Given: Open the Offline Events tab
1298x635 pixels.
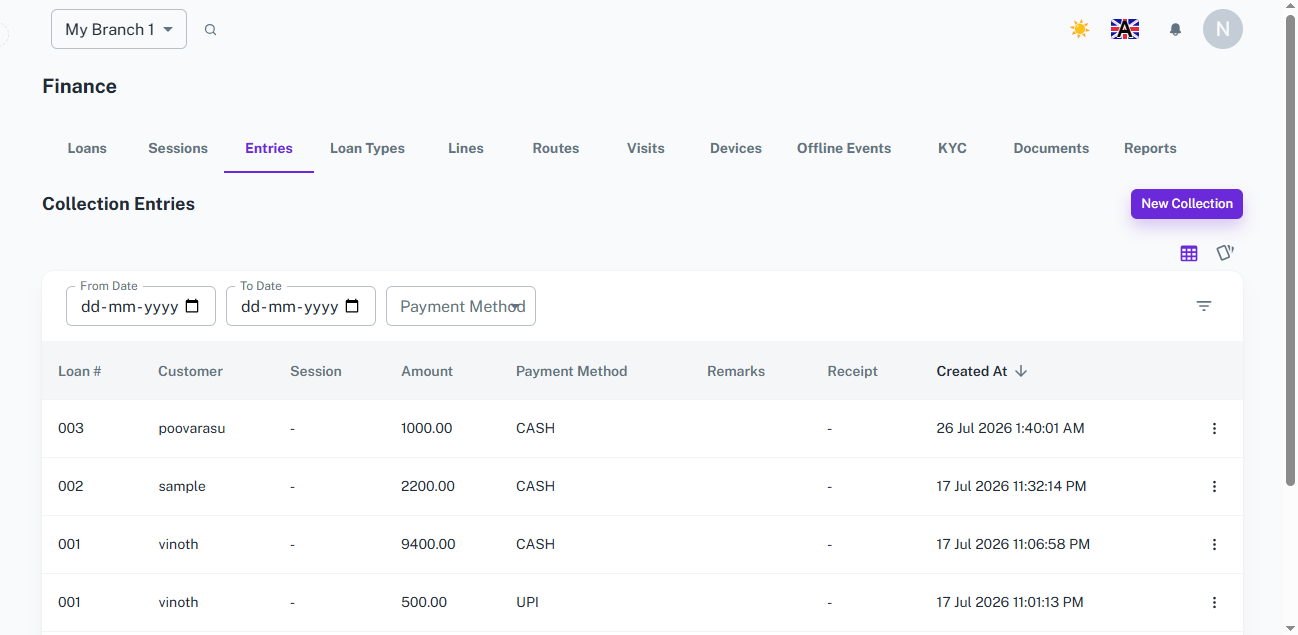Looking at the screenshot, I should [x=844, y=148].
